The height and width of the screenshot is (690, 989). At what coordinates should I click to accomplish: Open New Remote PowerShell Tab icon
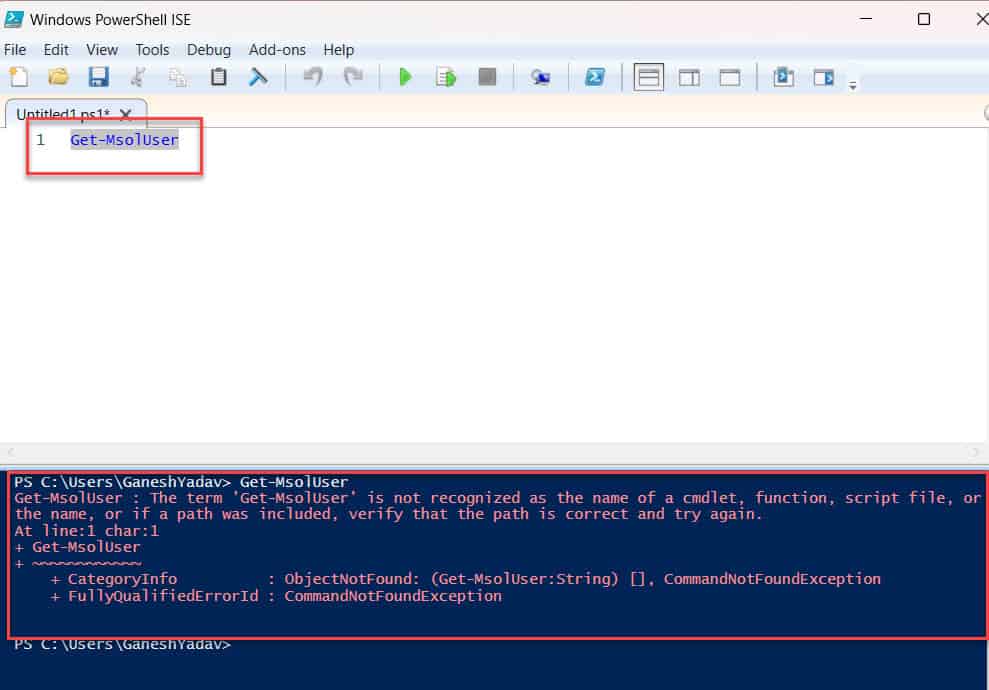(541, 77)
